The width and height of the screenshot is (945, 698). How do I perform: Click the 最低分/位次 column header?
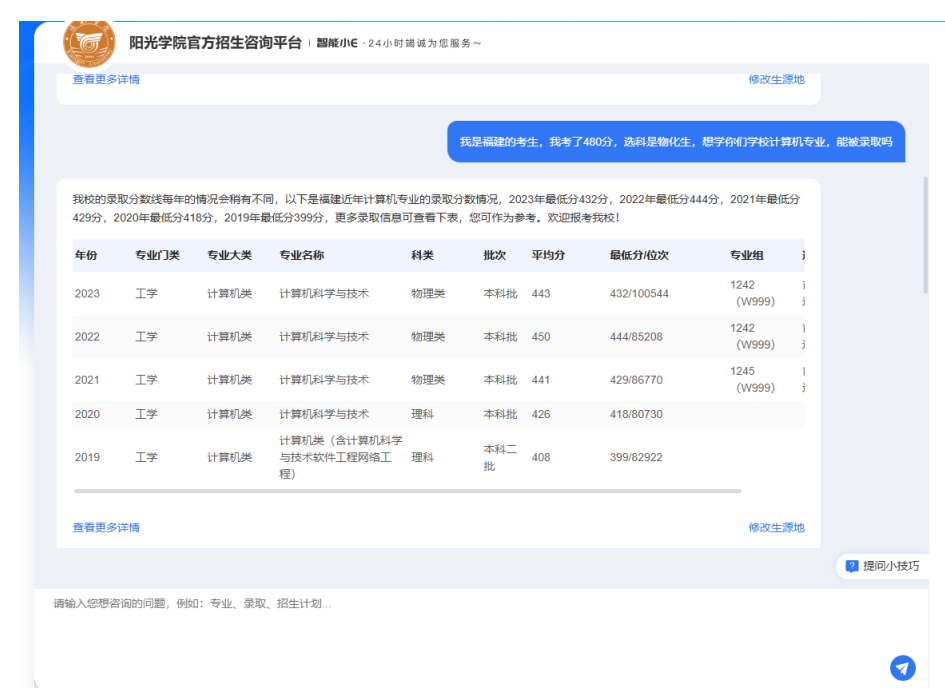pos(638,255)
